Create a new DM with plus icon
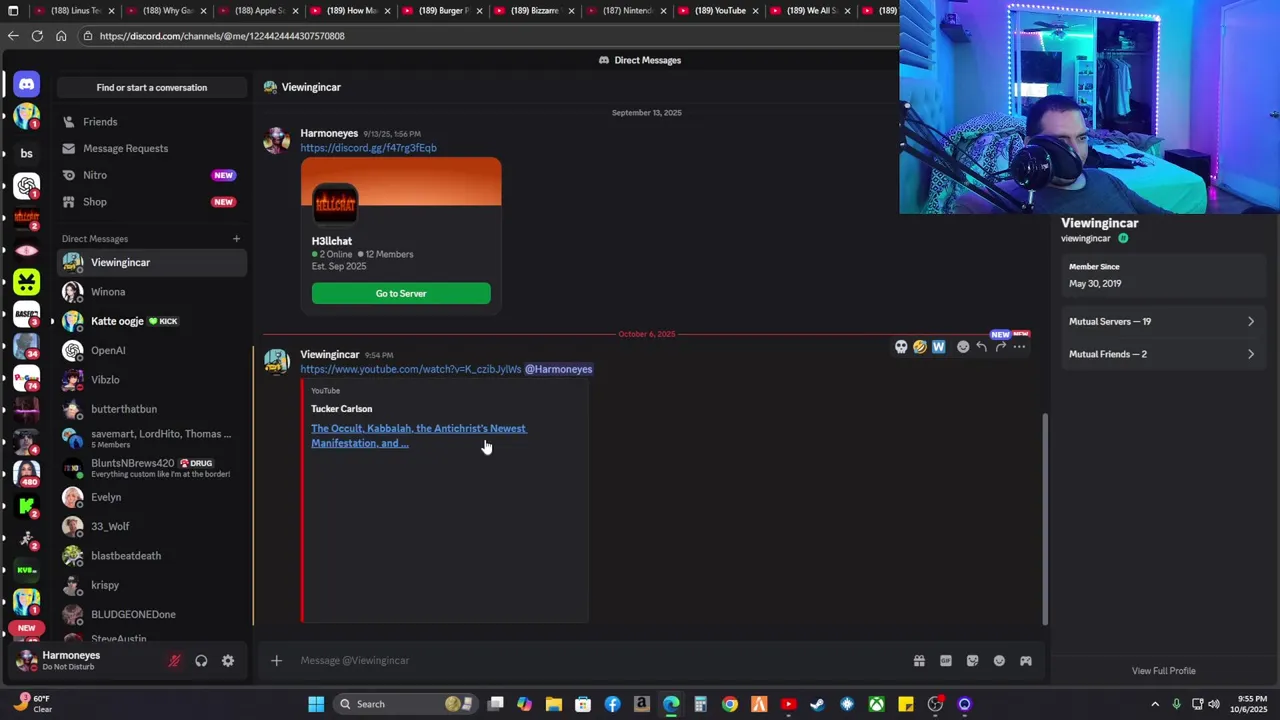Viewport: 1280px width, 720px height. tap(236, 238)
